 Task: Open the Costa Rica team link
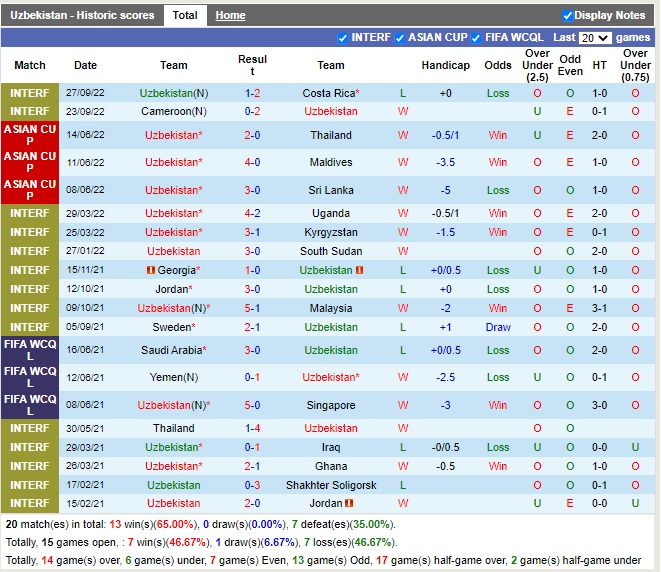[x=330, y=93]
